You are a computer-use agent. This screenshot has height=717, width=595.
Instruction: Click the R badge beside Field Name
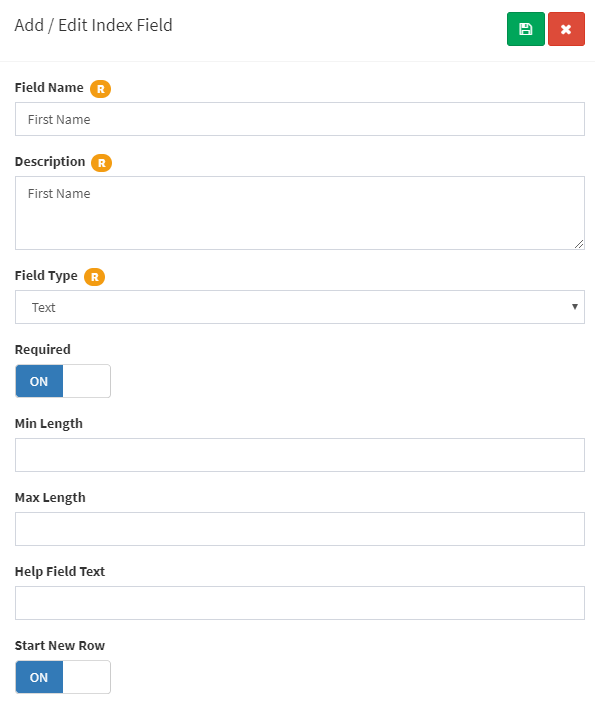click(x=101, y=89)
